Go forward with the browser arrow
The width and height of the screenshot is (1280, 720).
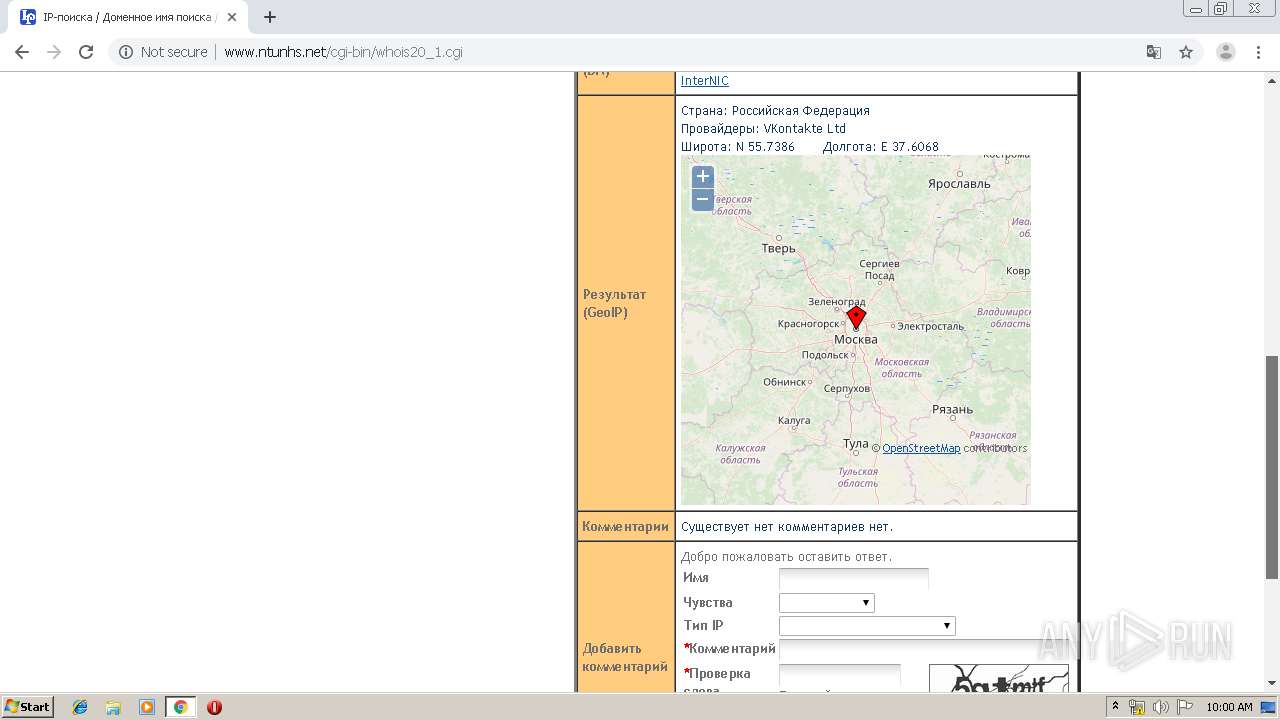(x=53, y=52)
